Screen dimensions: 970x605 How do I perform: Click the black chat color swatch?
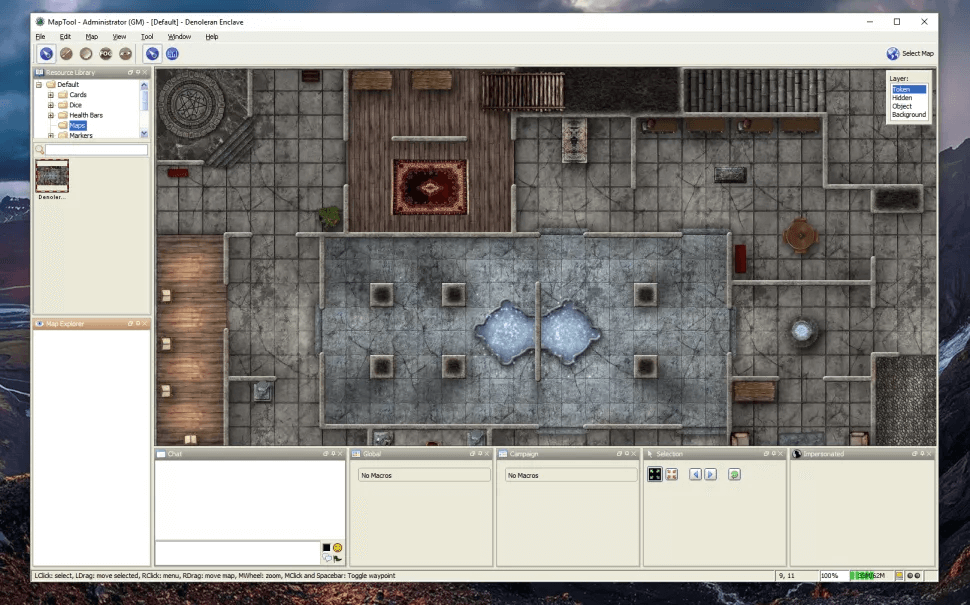pos(326,547)
